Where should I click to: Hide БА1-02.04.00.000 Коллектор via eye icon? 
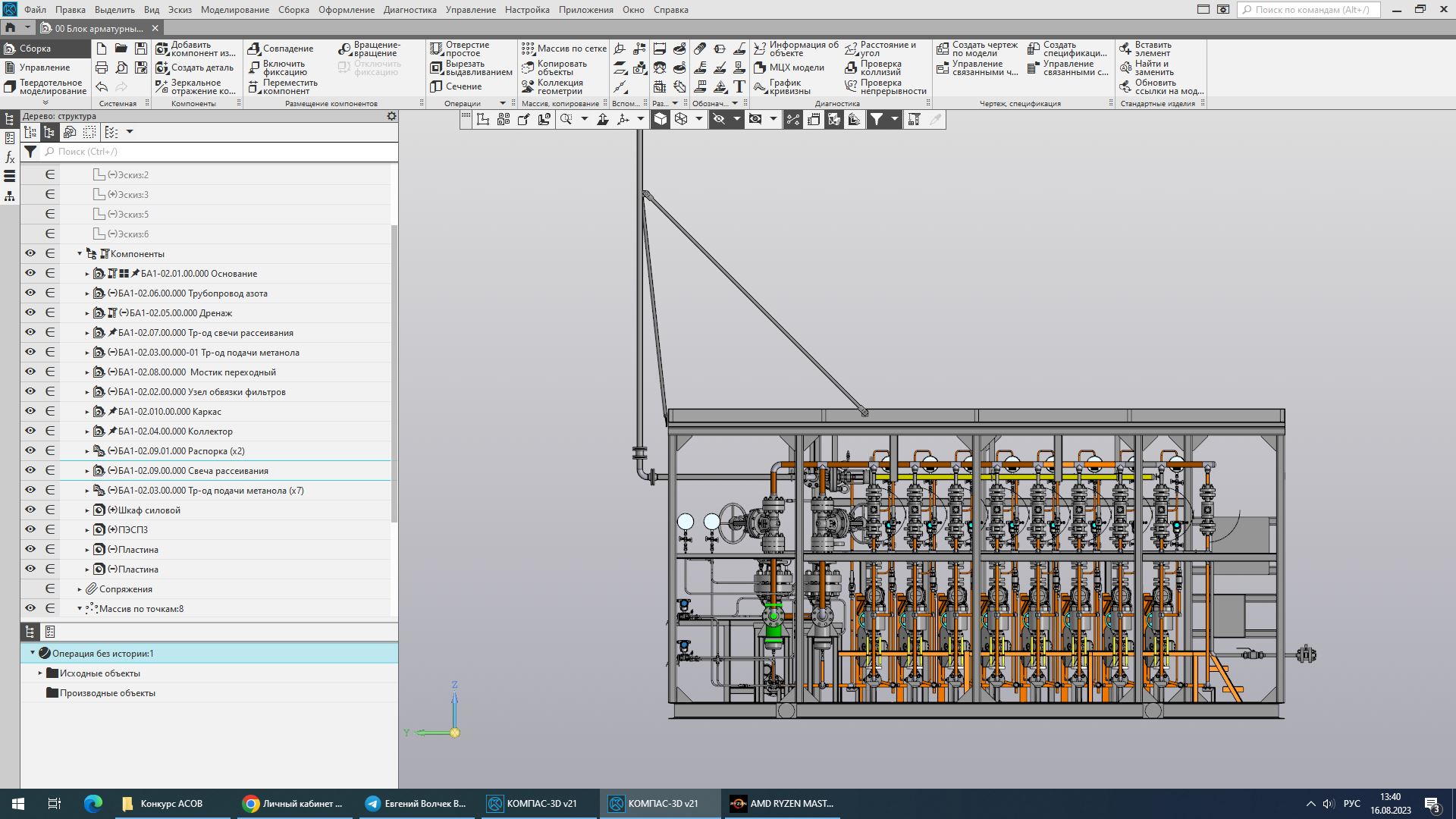30,431
